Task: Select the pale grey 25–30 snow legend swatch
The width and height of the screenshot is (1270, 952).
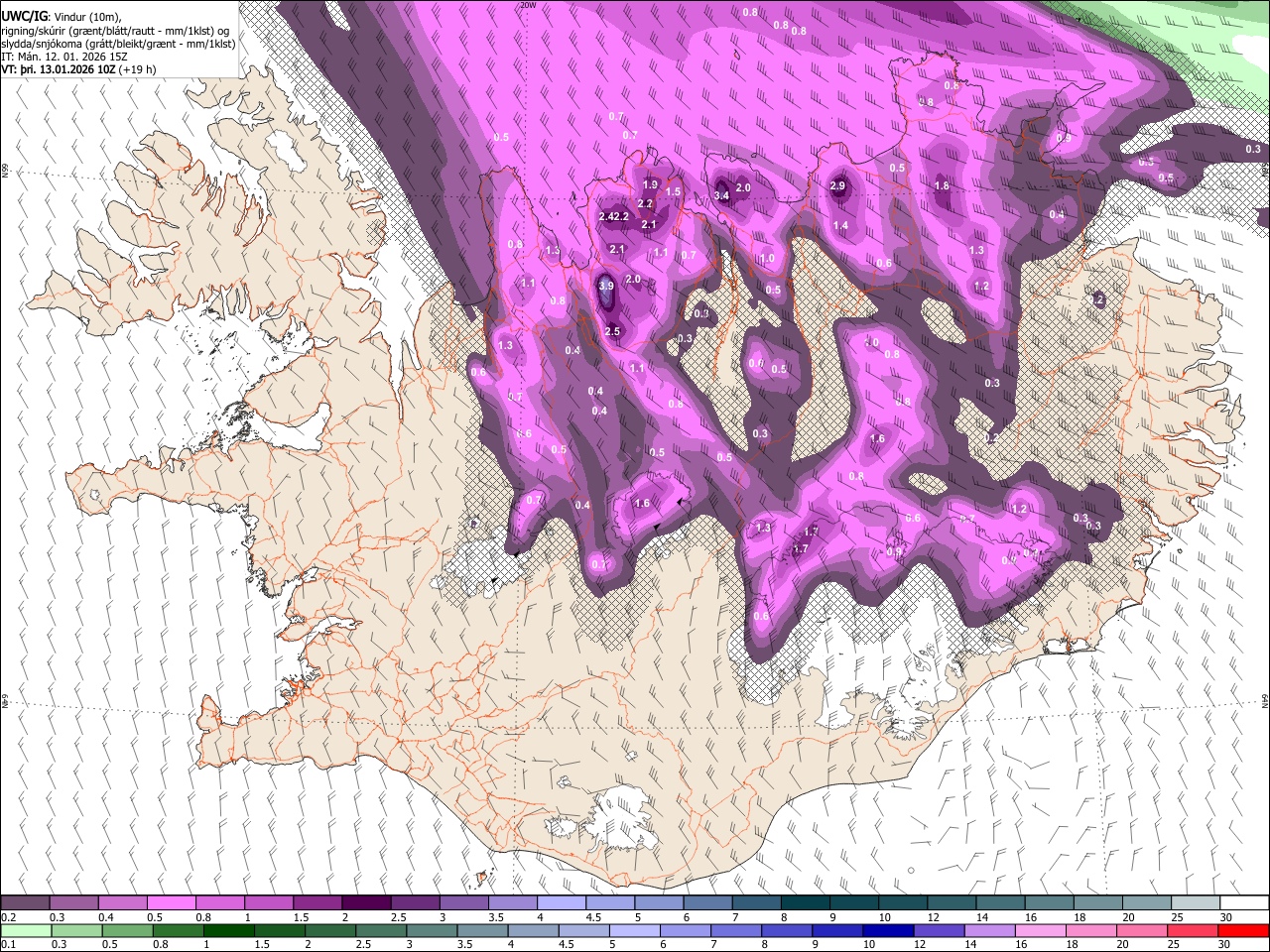Action: (x=1195, y=903)
